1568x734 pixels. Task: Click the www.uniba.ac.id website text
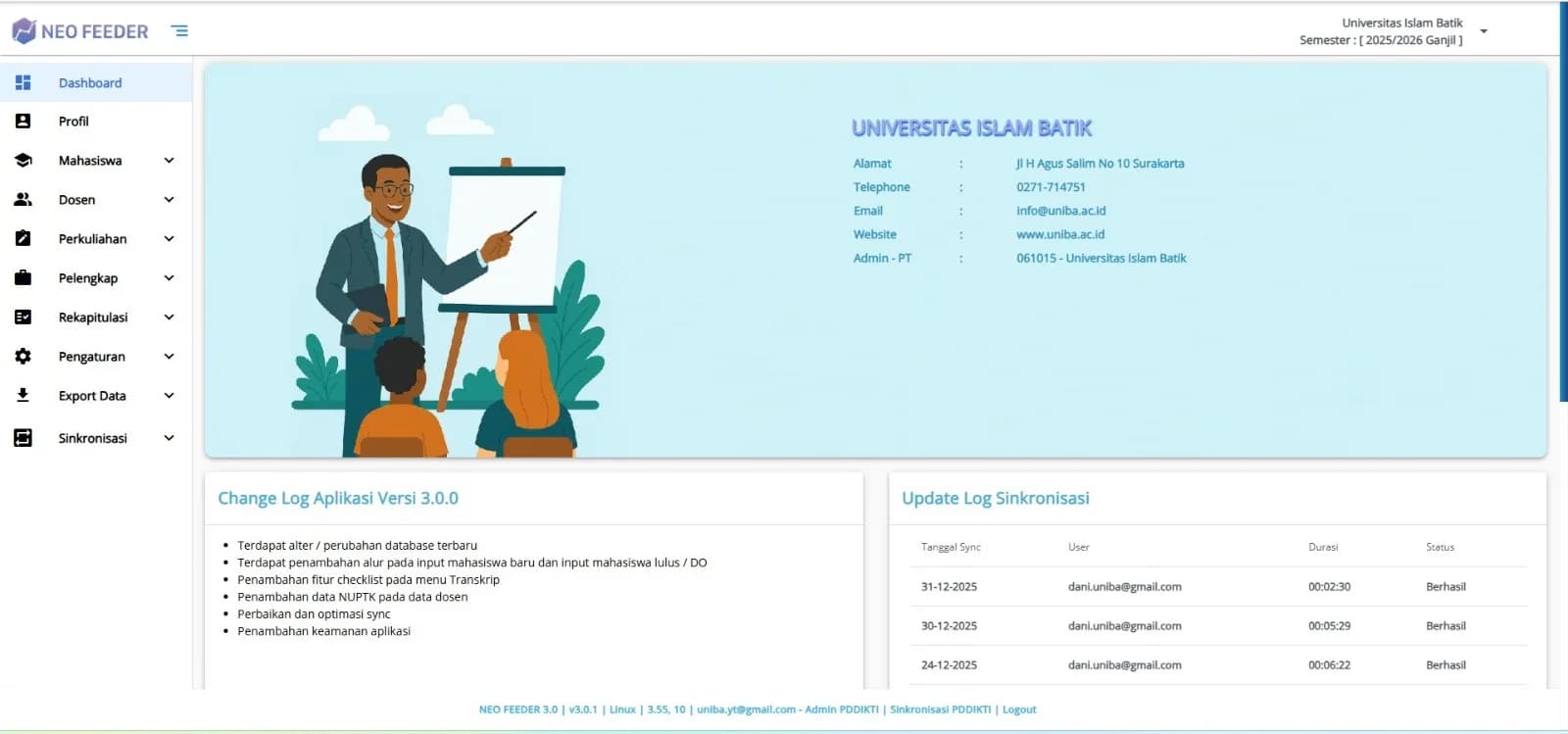pos(1060,234)
